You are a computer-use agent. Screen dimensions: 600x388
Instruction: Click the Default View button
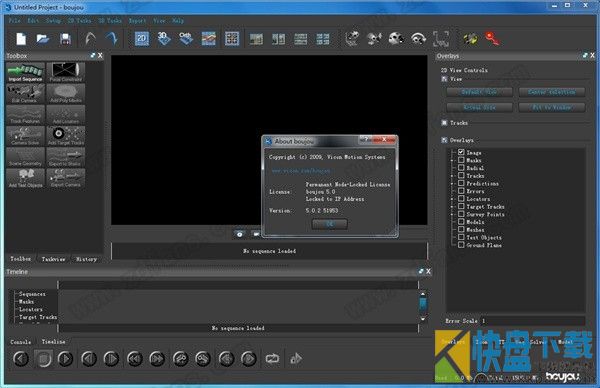point(479,92)
